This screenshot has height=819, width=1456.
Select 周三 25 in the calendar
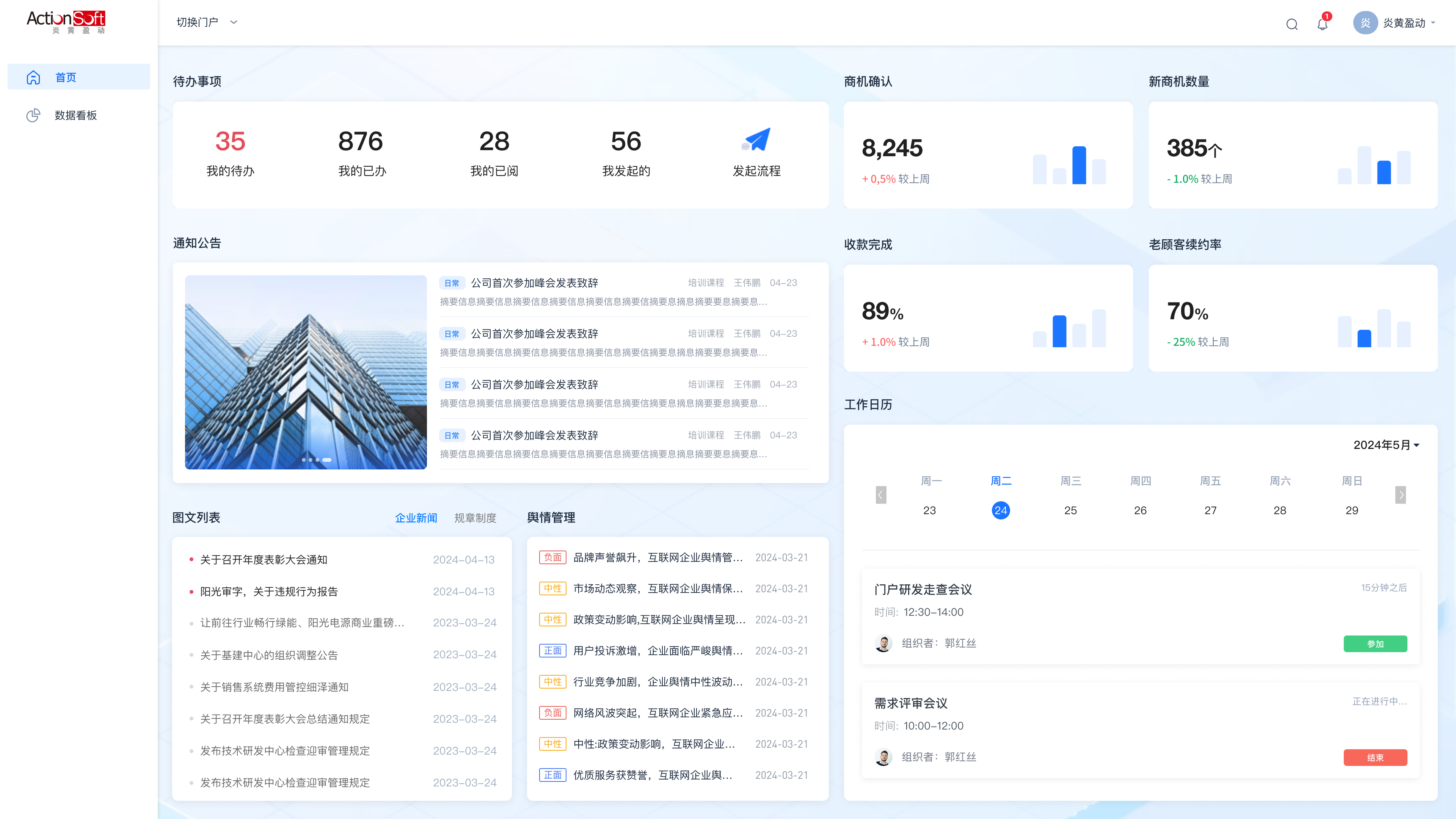[x=1070, y=510]
